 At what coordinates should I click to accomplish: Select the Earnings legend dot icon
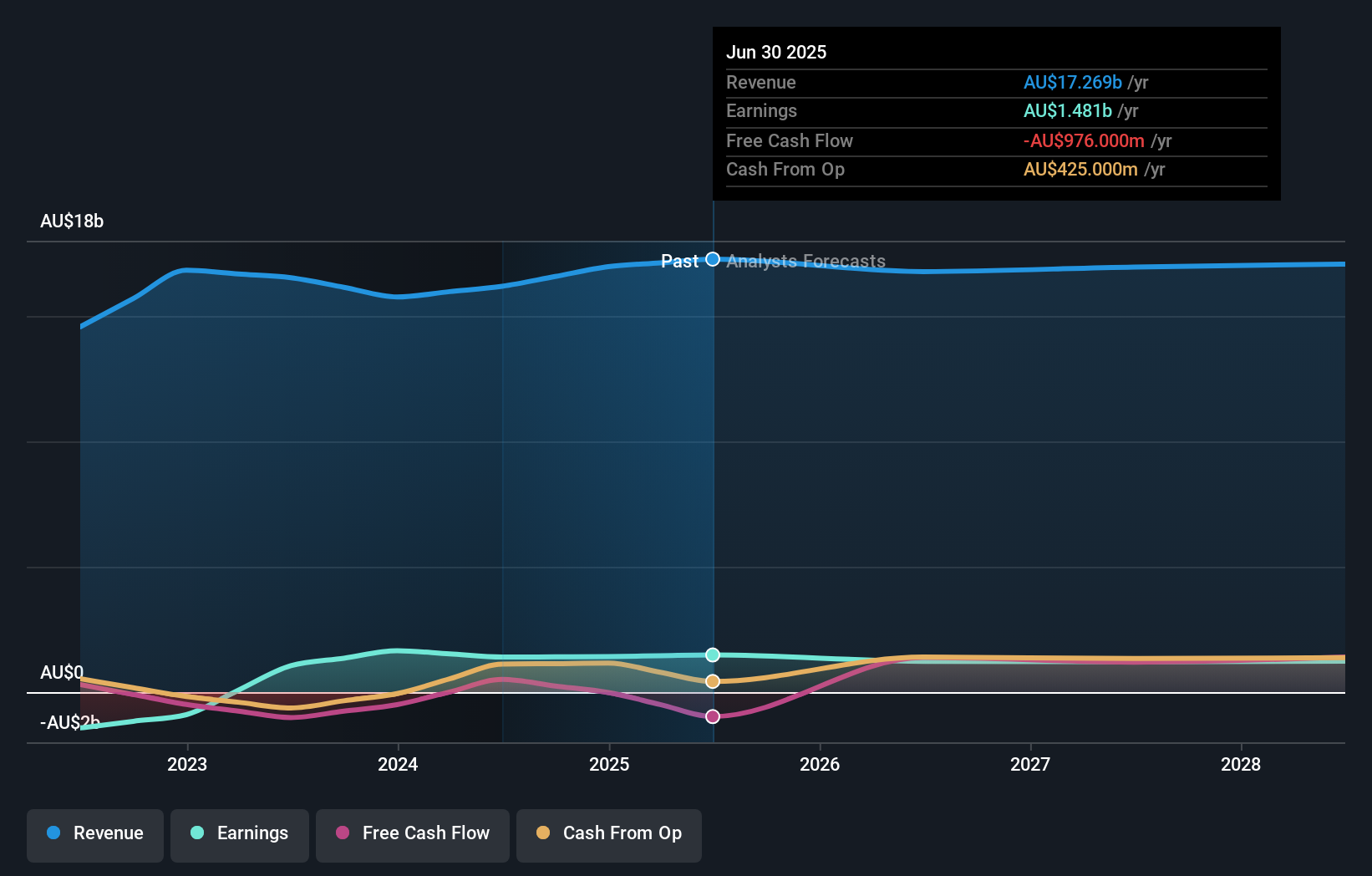click(196, 833)
